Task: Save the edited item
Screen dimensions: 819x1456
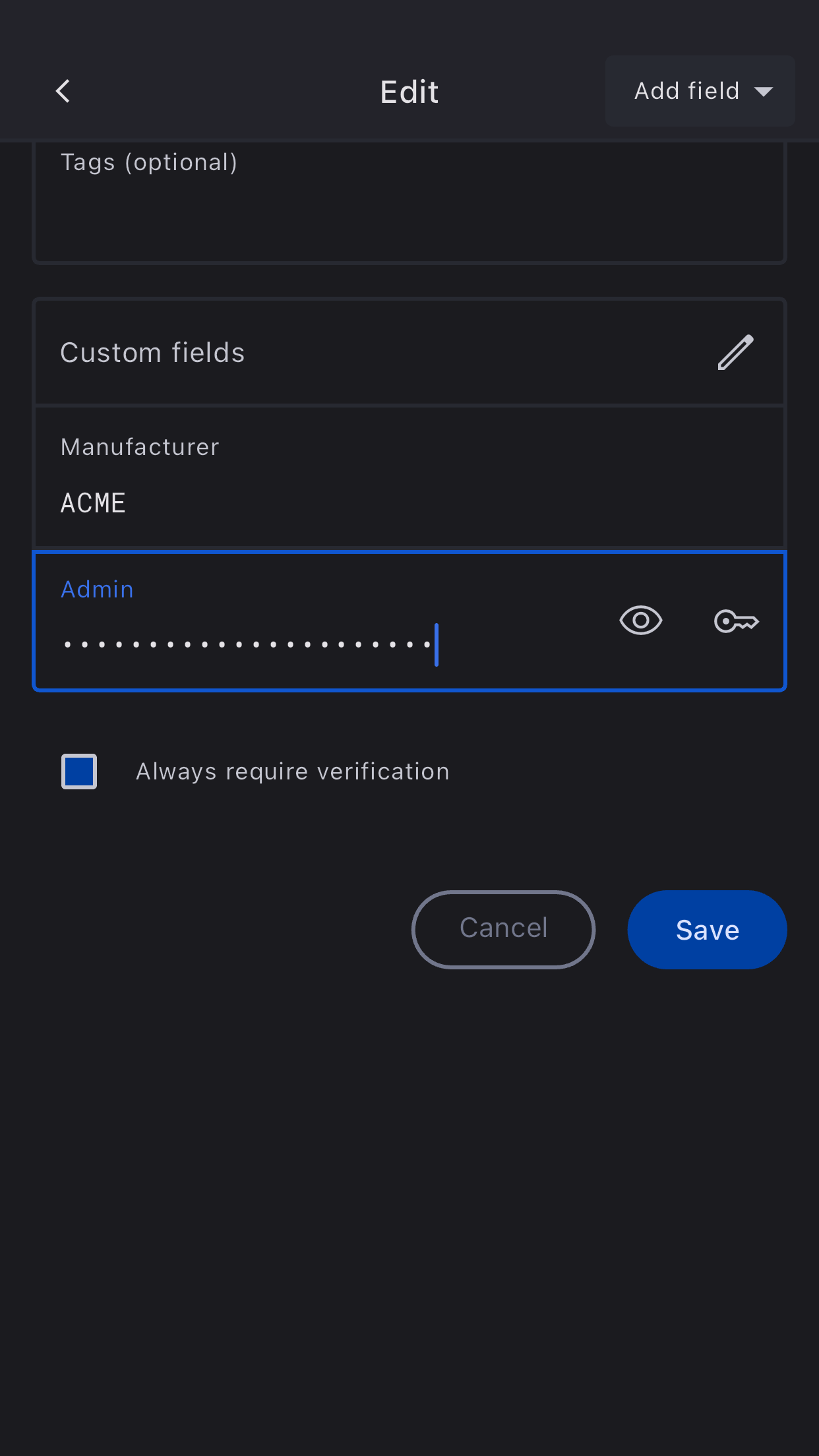Action: [x=707, y=930]
